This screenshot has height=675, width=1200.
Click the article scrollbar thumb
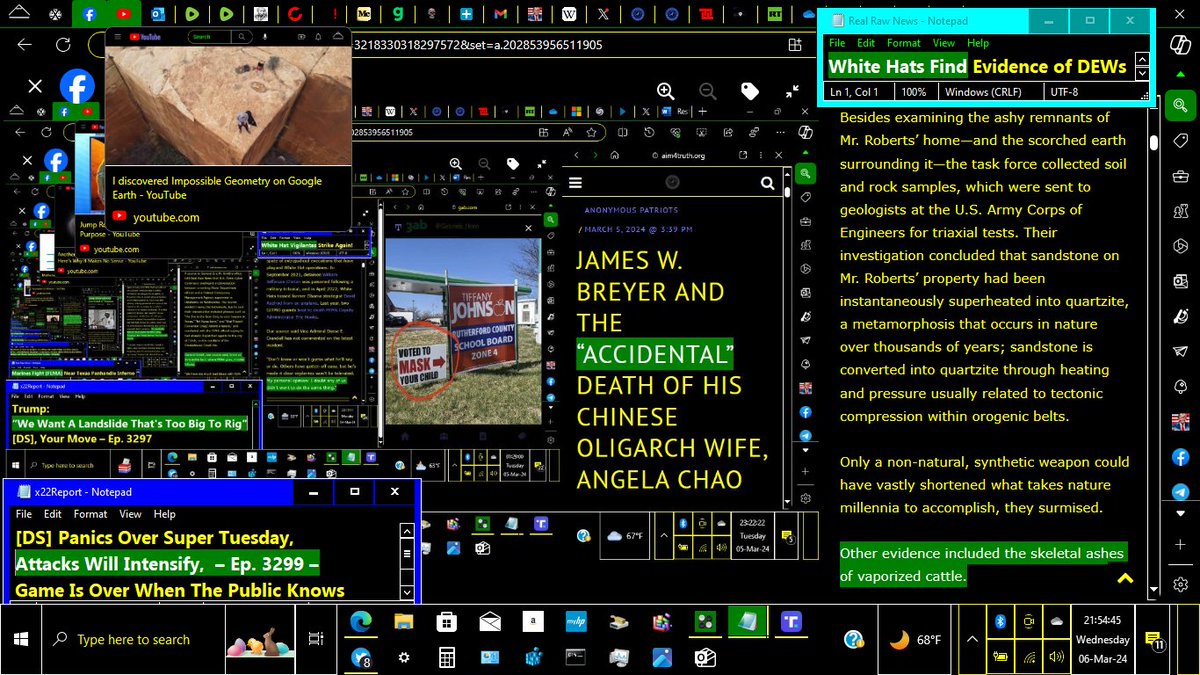coord(1154,142)
